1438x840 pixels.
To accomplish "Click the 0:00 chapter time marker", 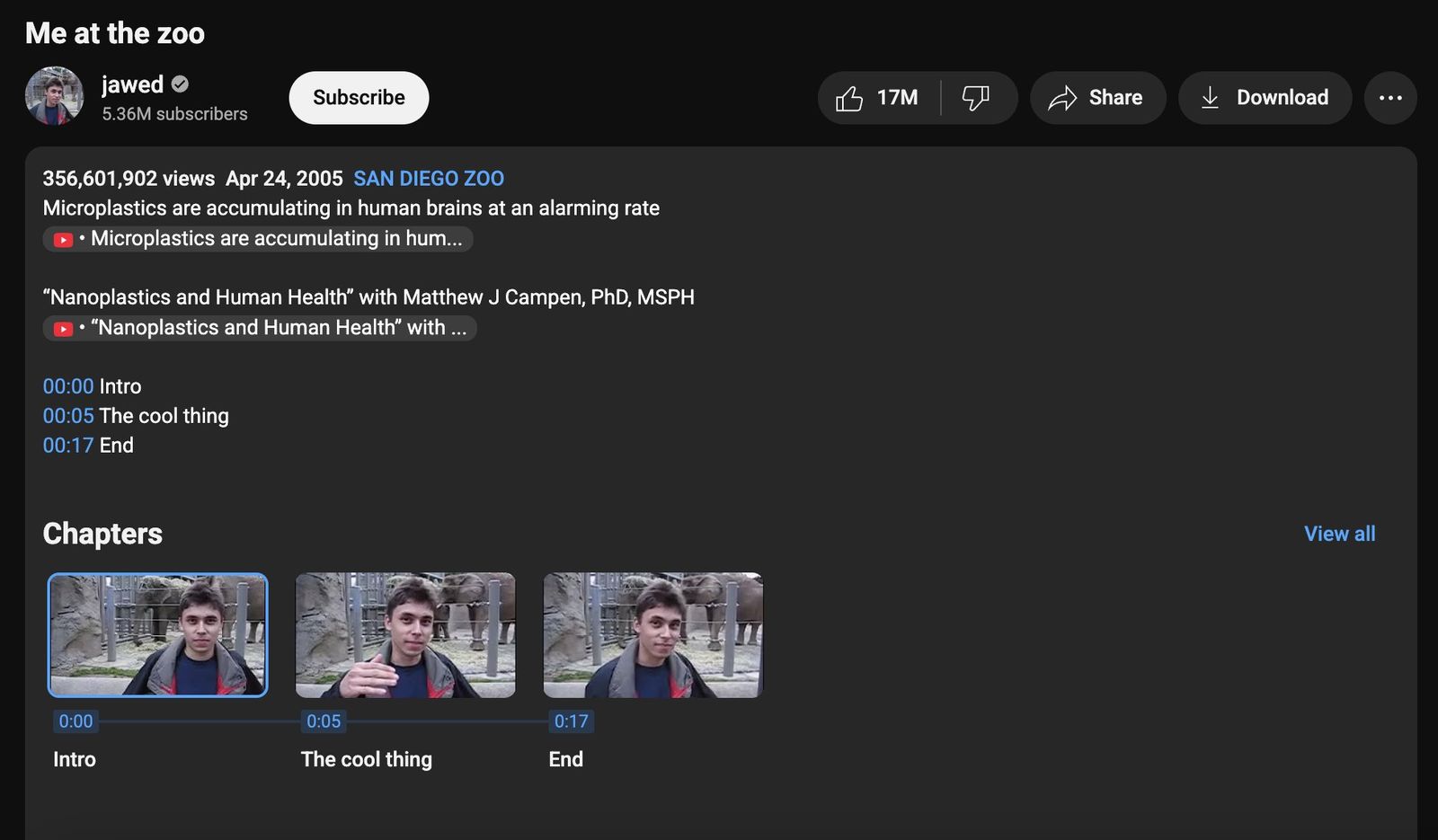I will pos(75,721).
